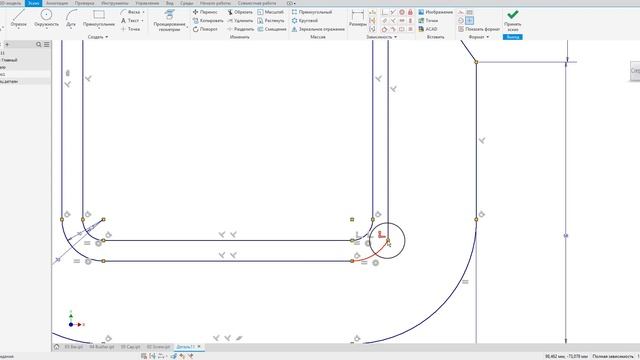The image size is (640, 360).
Task: Expand the Зависимость panel dropdown
Action: pos(382,37)
